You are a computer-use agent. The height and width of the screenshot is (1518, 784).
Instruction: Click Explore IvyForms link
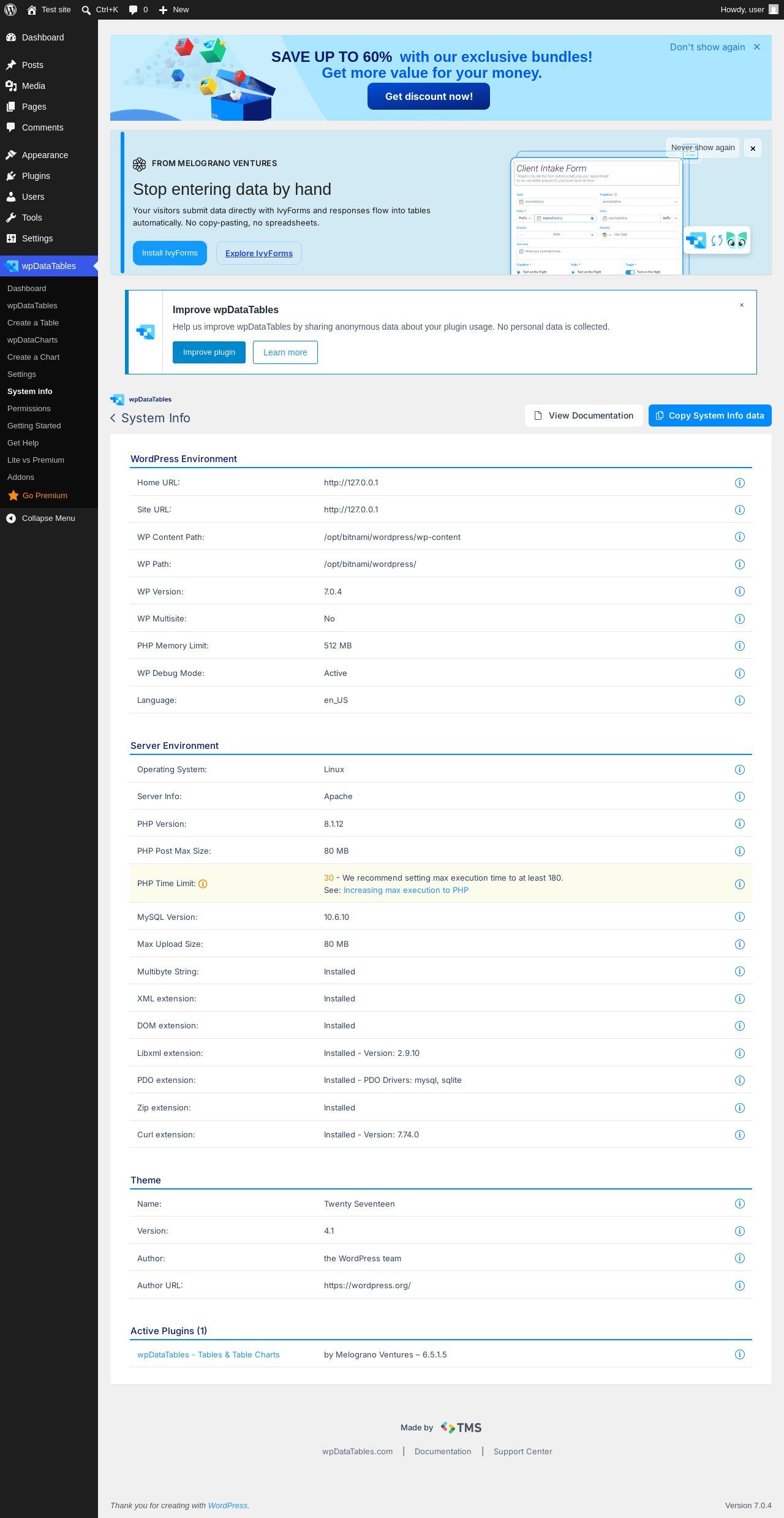point(259,253)
